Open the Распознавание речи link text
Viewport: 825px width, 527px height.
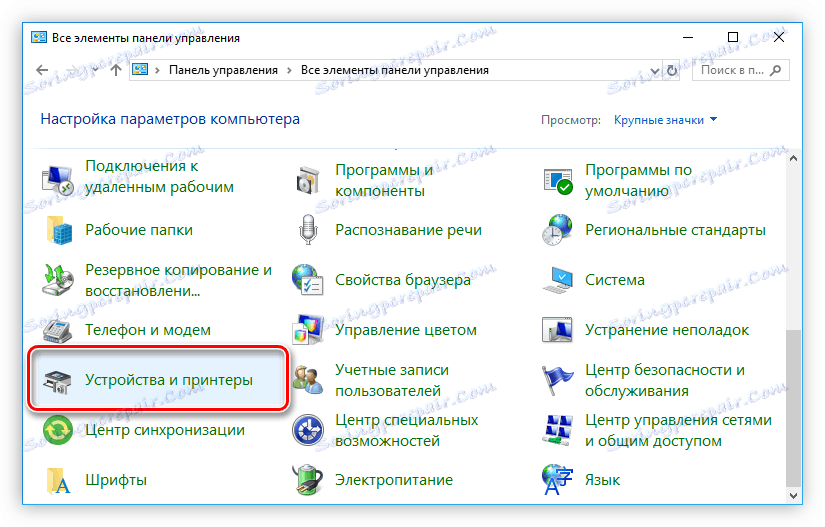pyautogui.click(x=408, y=230)
